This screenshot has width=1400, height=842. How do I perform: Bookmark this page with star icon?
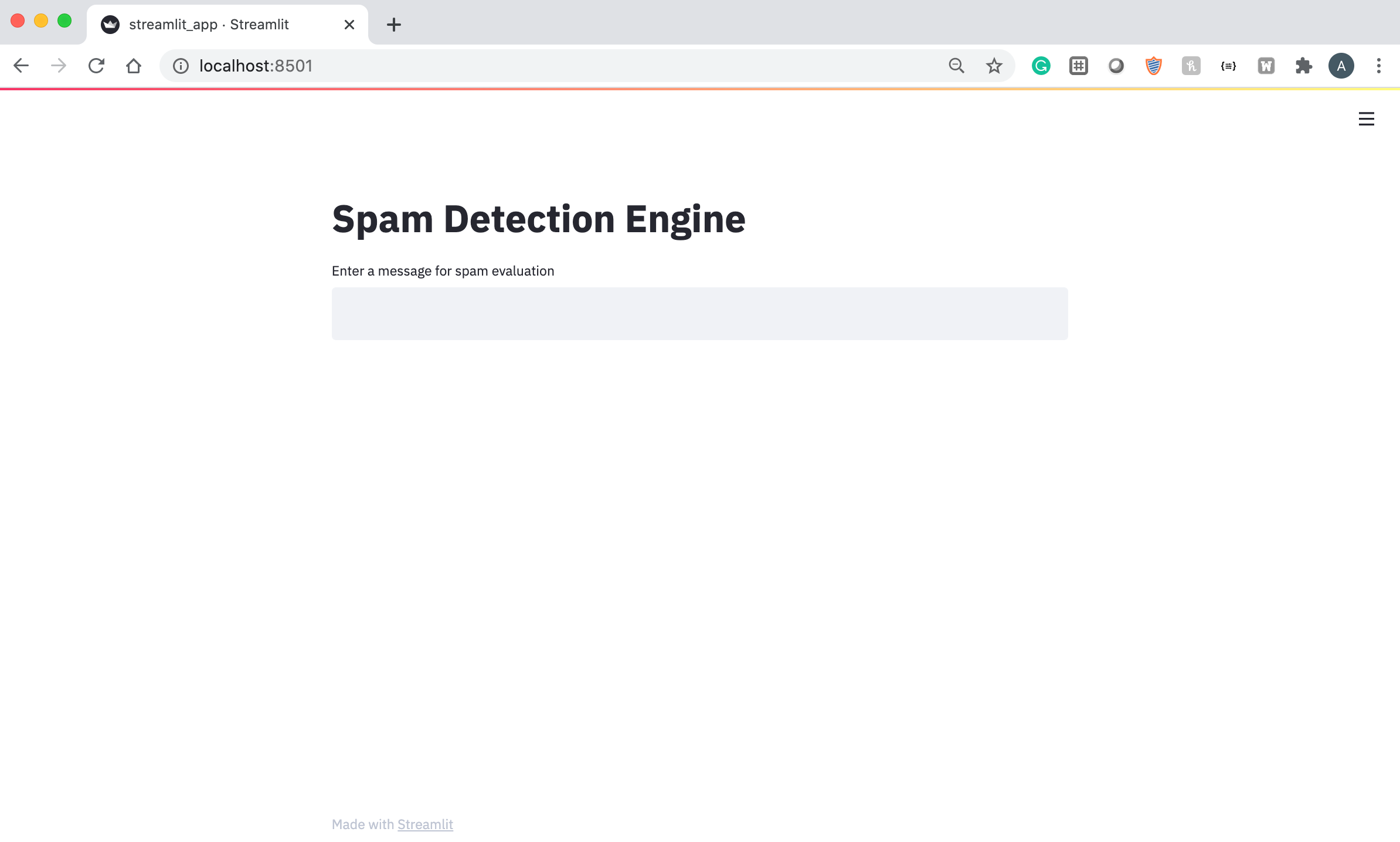[994, 66]
